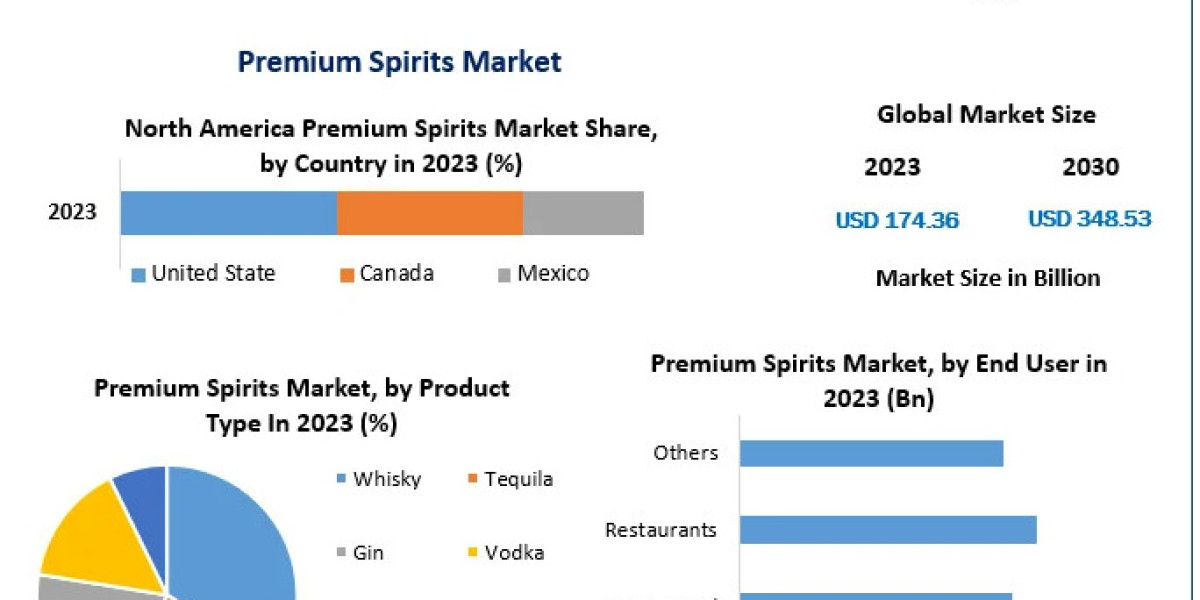Click the yellow Vodka legend marker
Viewport: 1200px width, 600px height.
click(473, 553)
